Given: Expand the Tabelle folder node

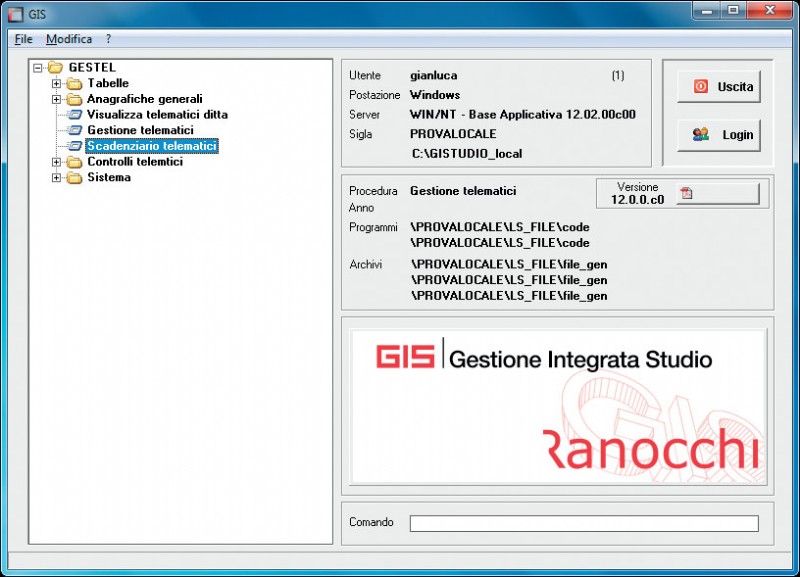Looking at the screenshot, I should [x=57, y=83].
